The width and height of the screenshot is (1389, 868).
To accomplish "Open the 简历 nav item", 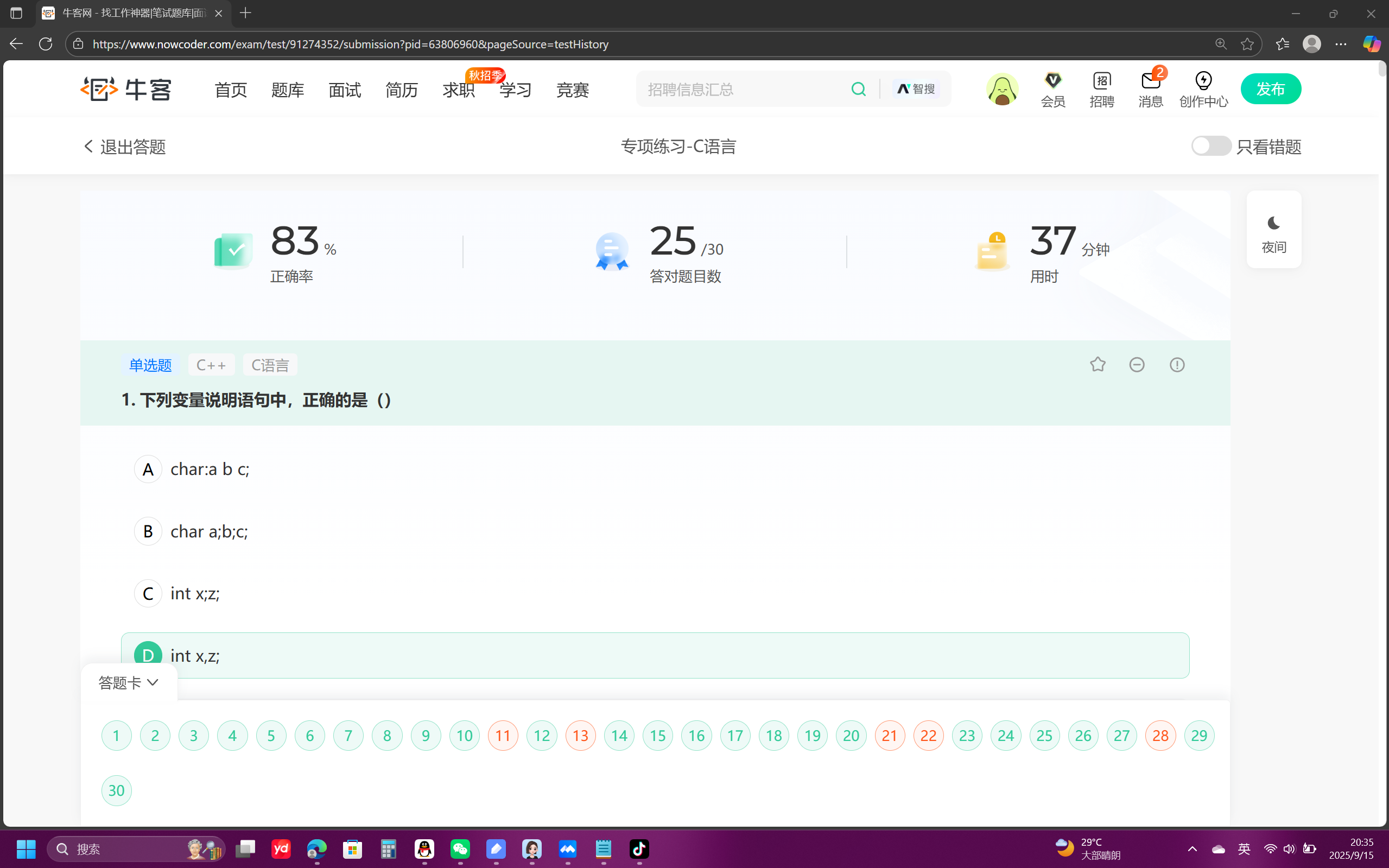I will 401,90.
